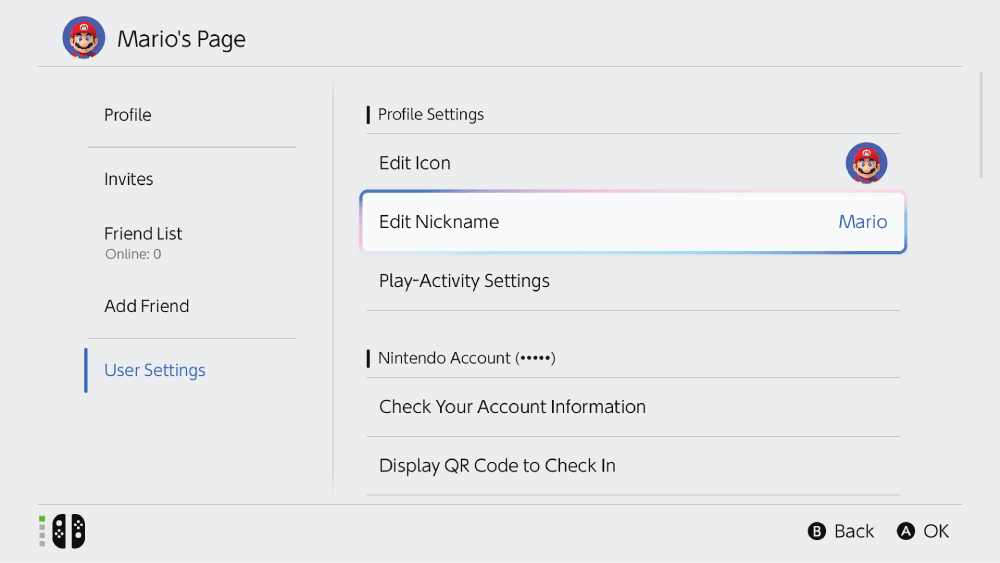Click Mario avatar icon in page header
The width and height of the screenshot is (1000, 563).
pos(84,38)
